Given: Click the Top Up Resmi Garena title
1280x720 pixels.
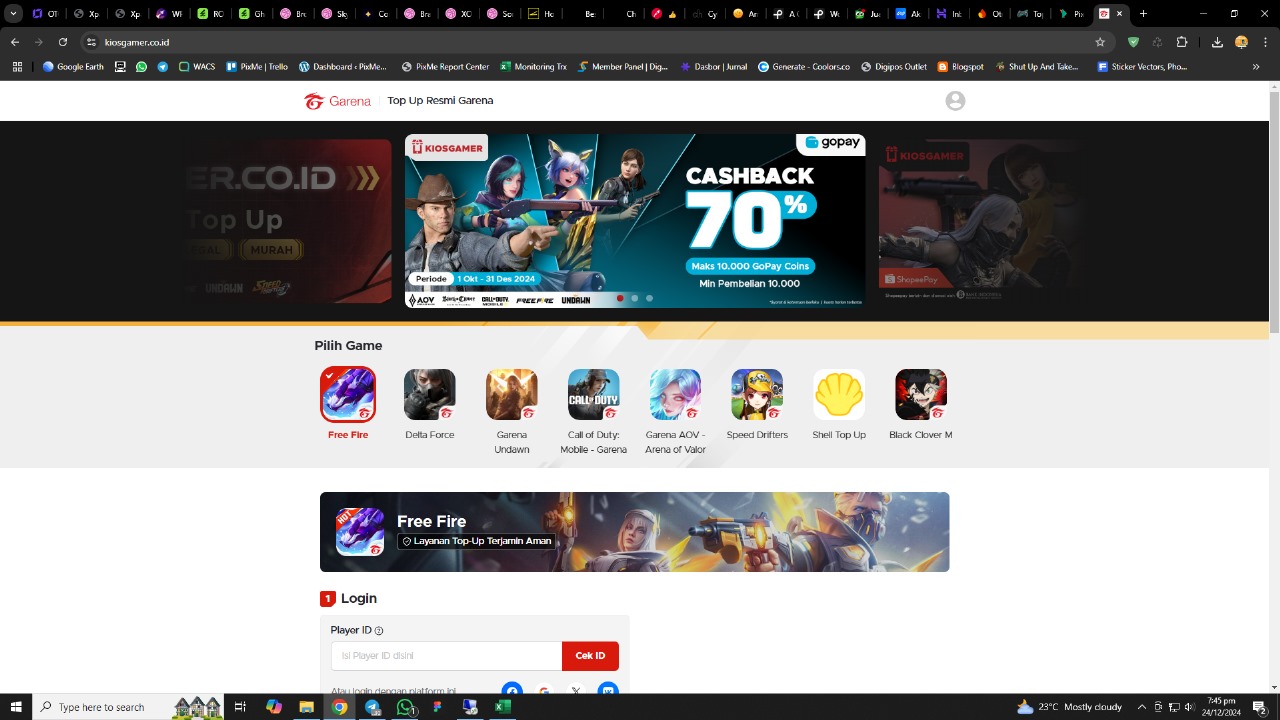Looking at the screenshot, I should point(440,101).
